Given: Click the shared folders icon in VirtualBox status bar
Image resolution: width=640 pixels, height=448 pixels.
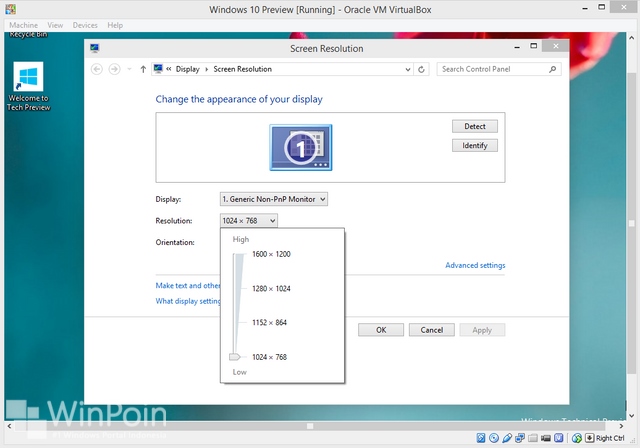Looking at the screenshot, I should 533,438.
